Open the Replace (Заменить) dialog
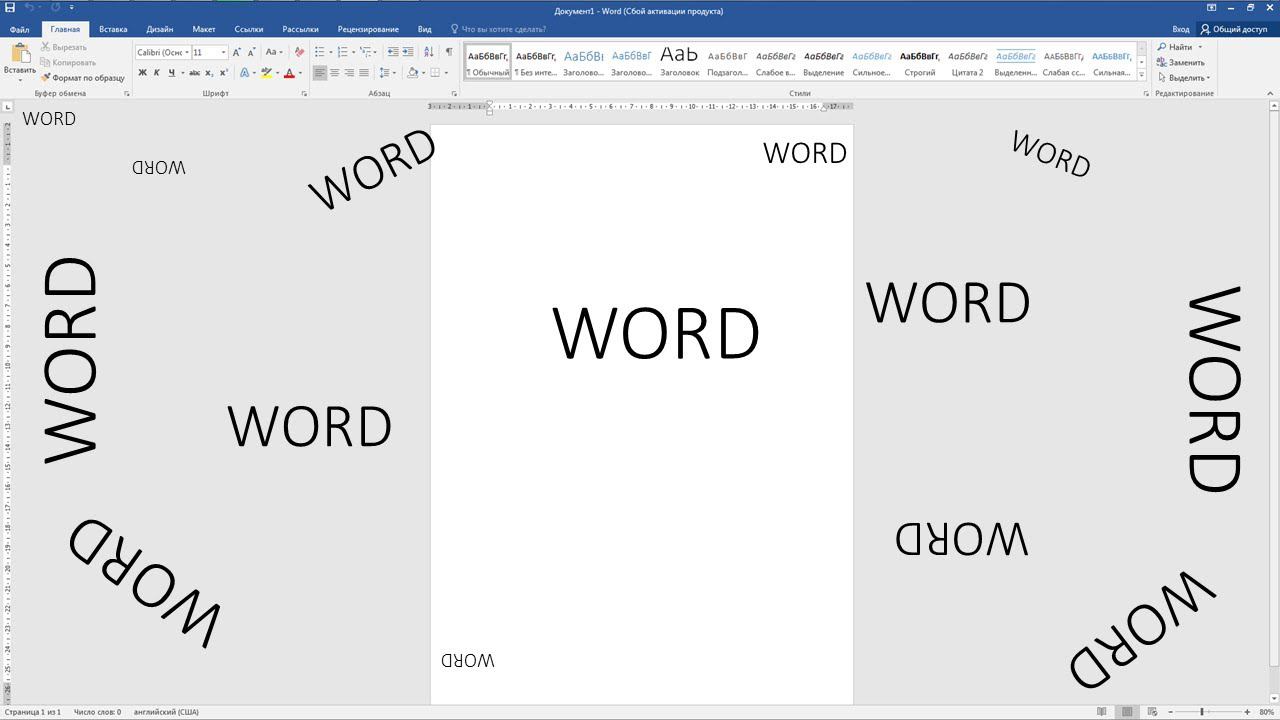Image resolution: width=1280 pixels, height=720 pixels. click(x=1180, y=62)
